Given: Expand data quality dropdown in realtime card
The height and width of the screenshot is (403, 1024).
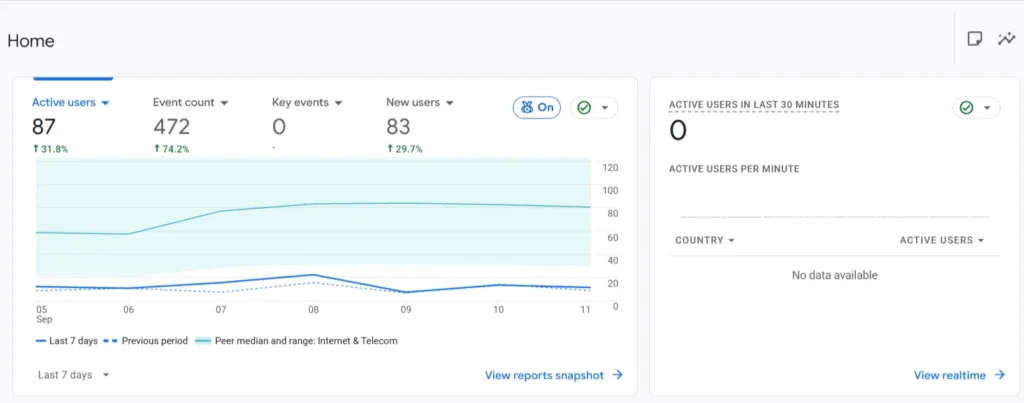Looking at the screenshot, I should pyautogui.click(x=987, y=108).
